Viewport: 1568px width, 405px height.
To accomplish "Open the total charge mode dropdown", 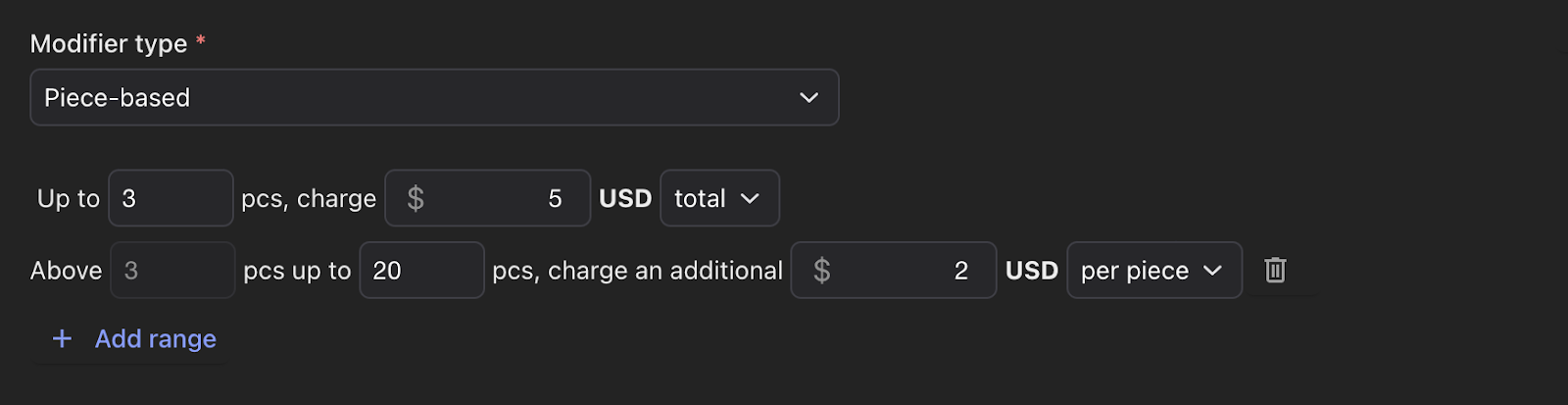I will pyautogui.click(x=719, y=198).
